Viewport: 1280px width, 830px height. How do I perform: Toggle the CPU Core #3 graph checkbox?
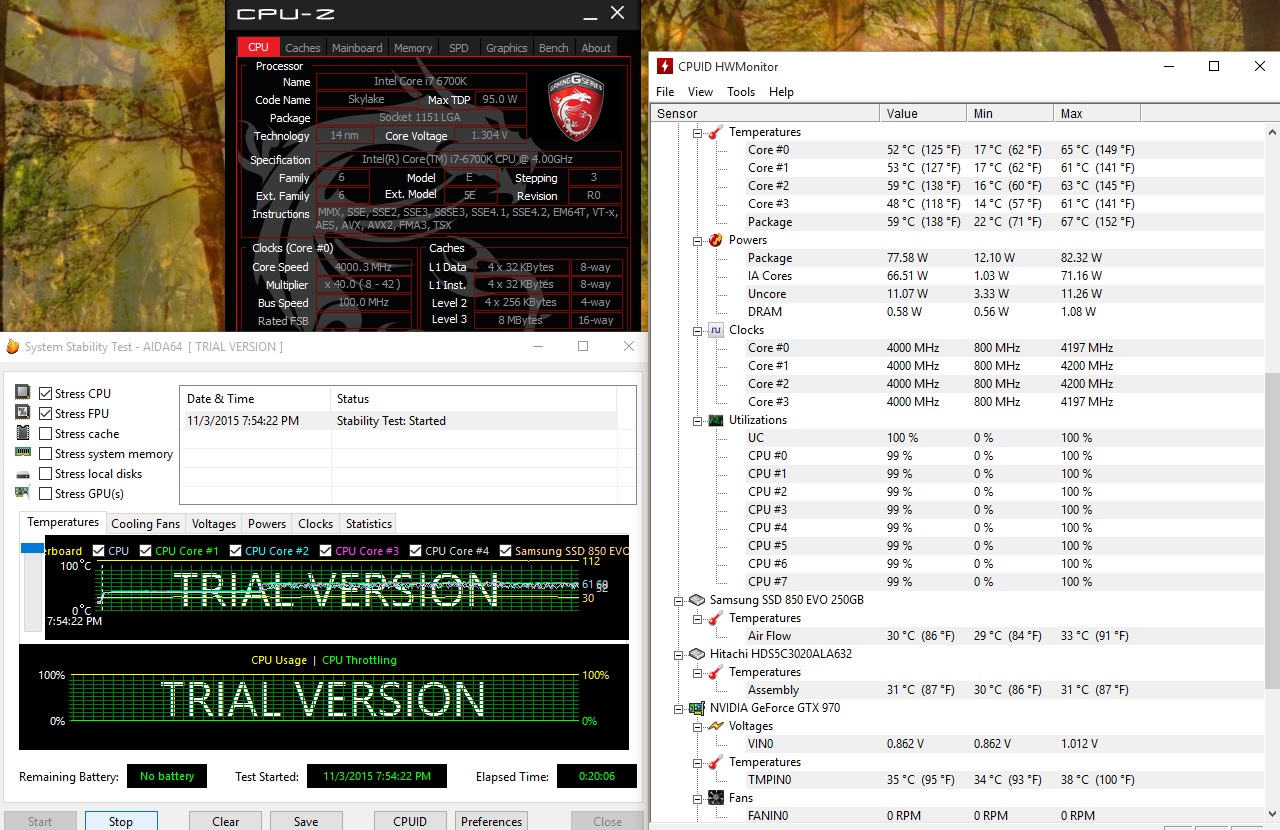click(x=326, y=551)
